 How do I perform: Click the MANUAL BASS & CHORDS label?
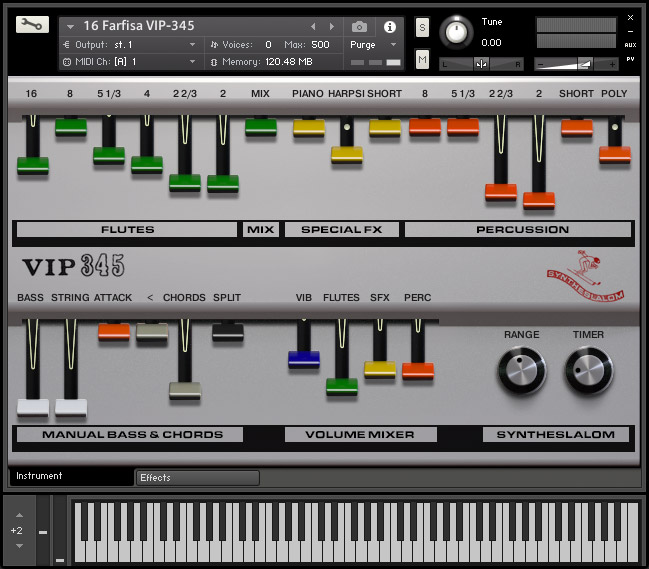[x=130, y=435]
